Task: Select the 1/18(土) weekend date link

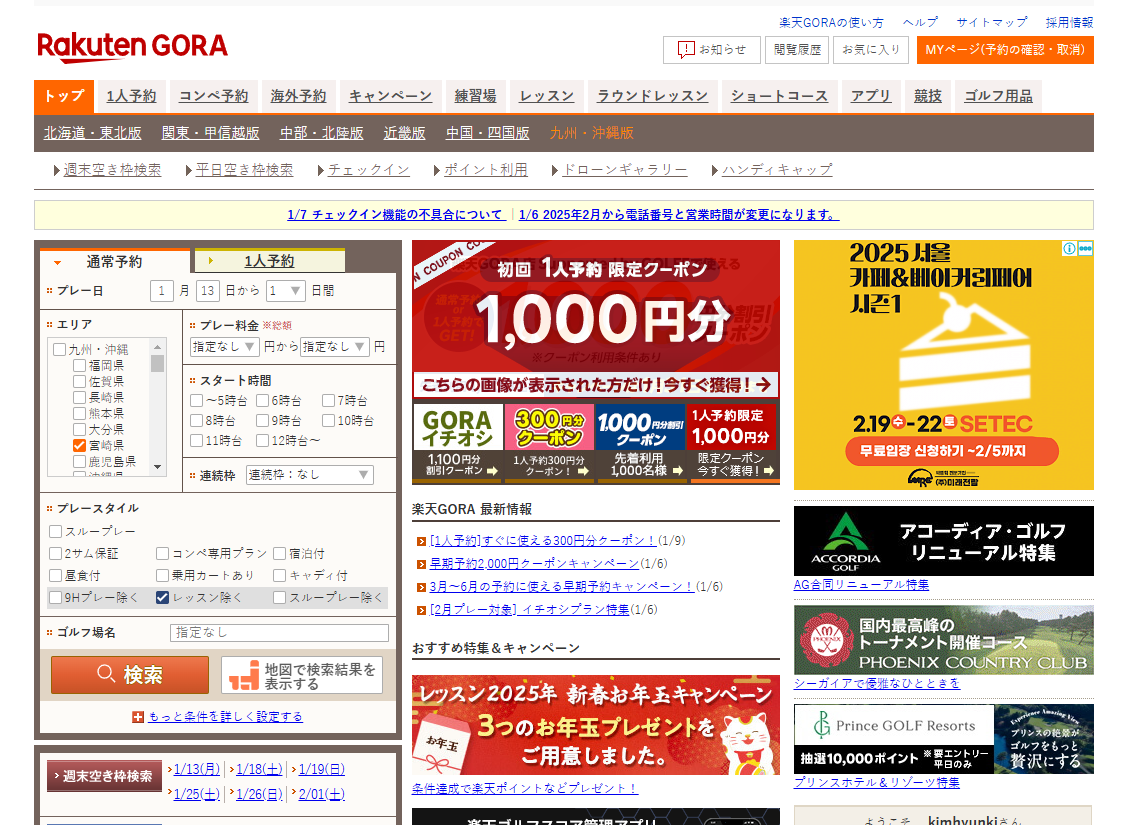Action: [x=259, y=769]
